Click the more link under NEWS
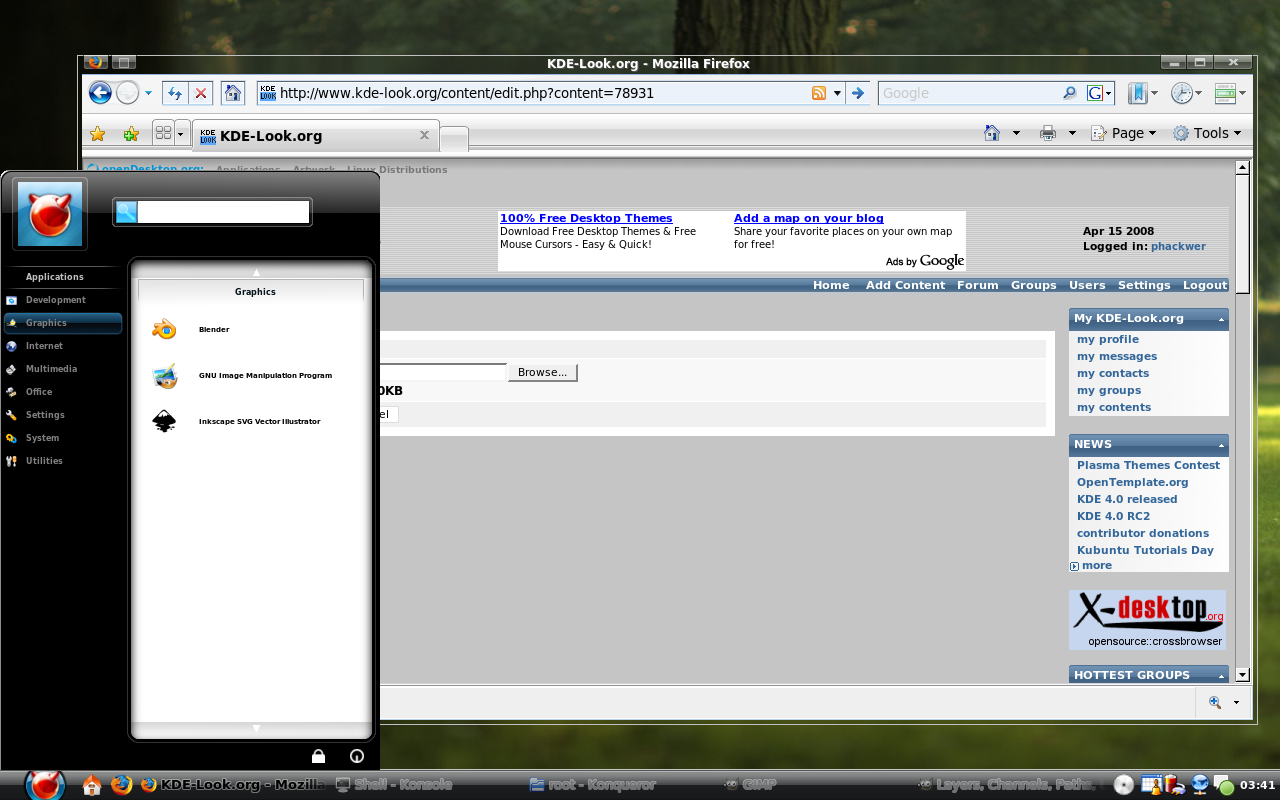 click(x=1097, y=565)
